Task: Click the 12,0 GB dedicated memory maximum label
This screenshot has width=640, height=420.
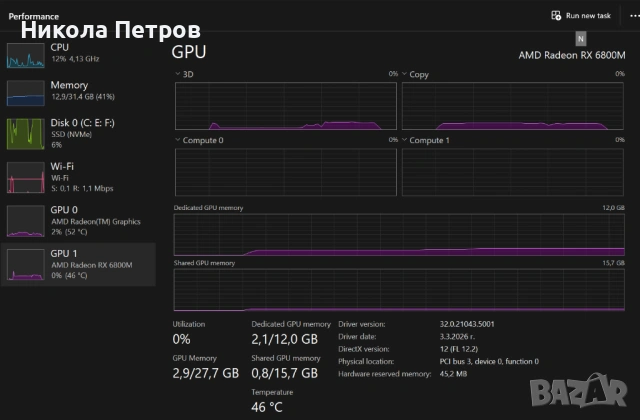Action: [x=613, y=208]
